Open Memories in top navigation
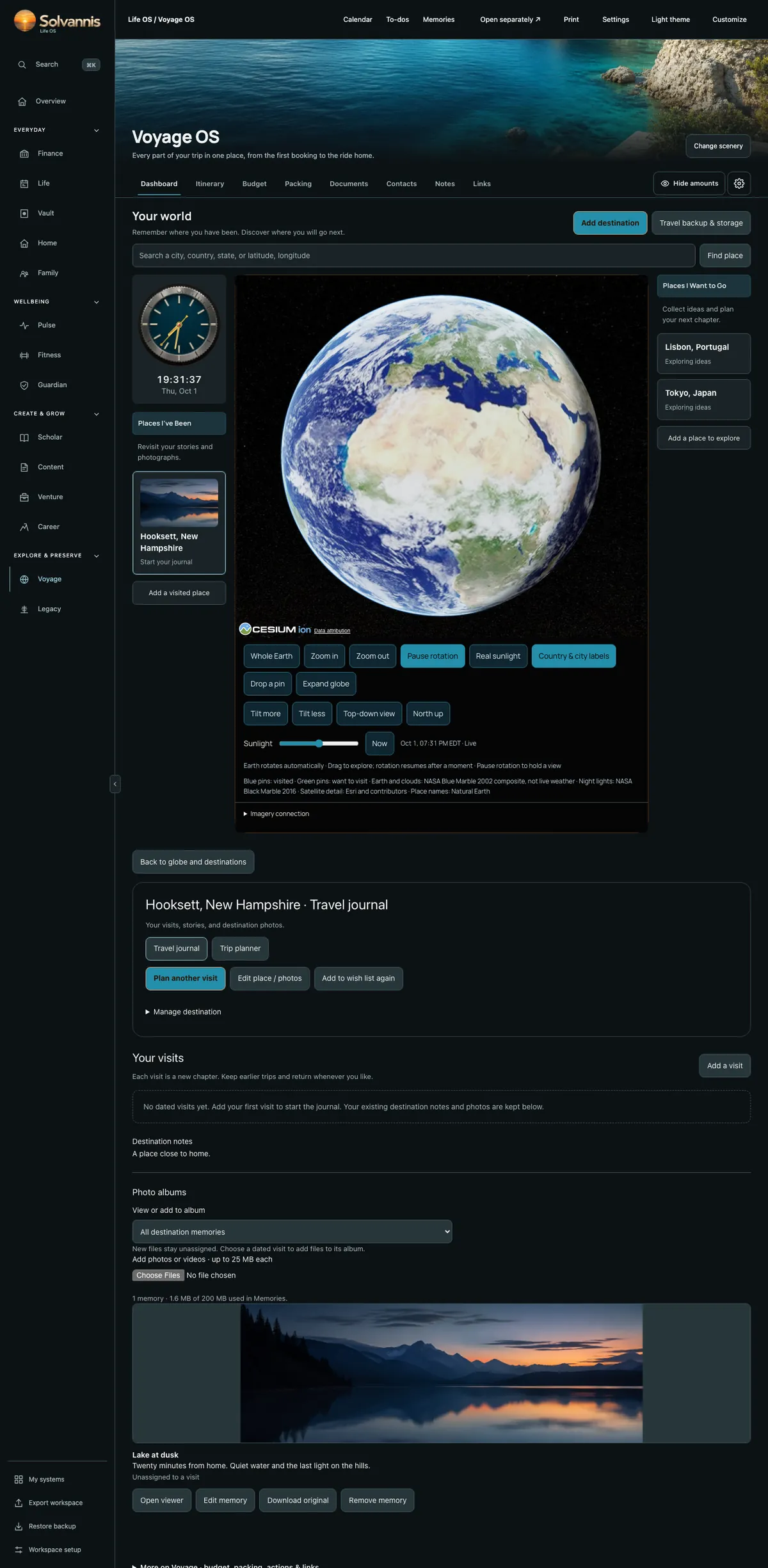This screenshot has width=768, height=1568. pyautogui.click(x=438, y=20)
